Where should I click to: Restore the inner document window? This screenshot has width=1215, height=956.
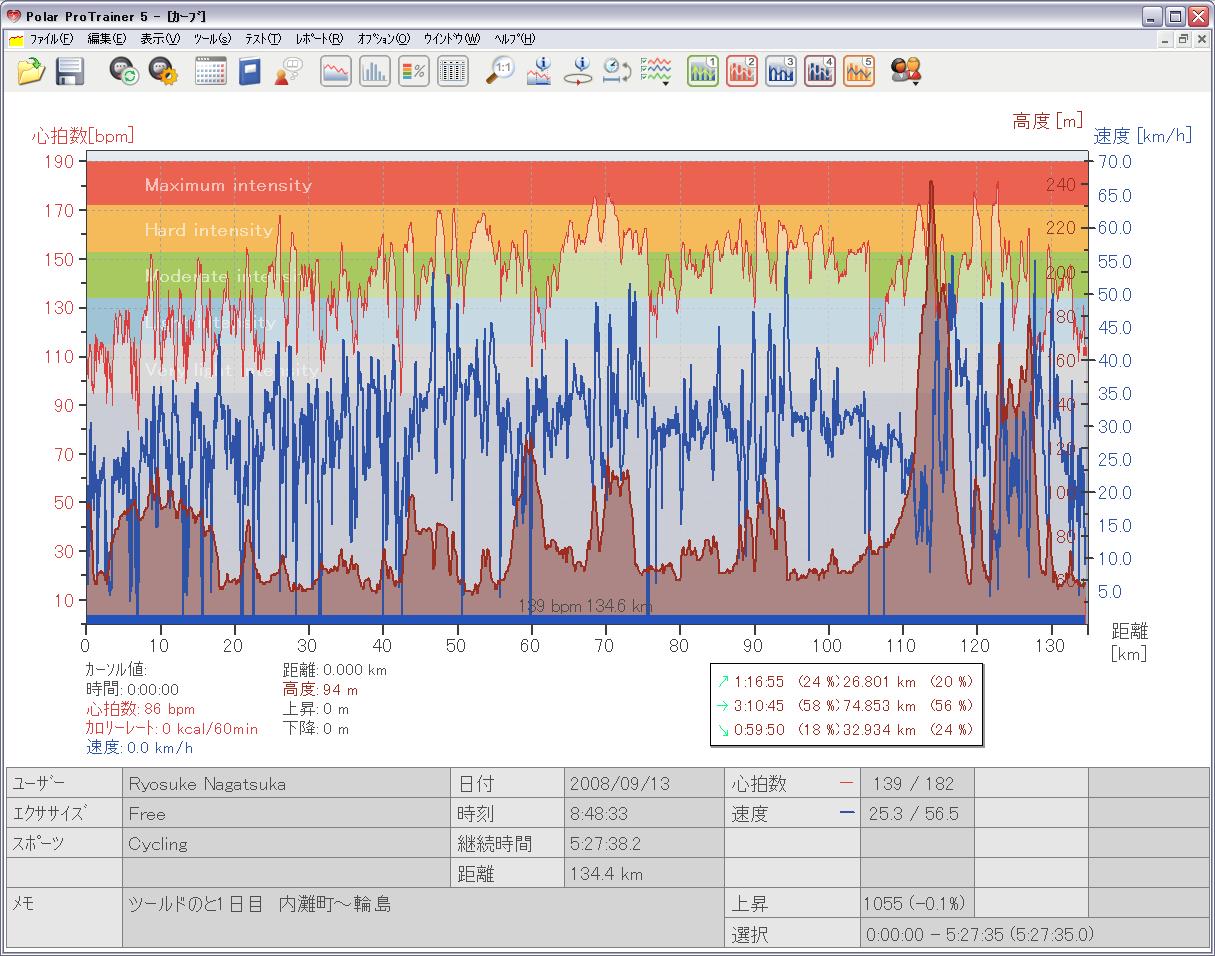point(1183,39)
